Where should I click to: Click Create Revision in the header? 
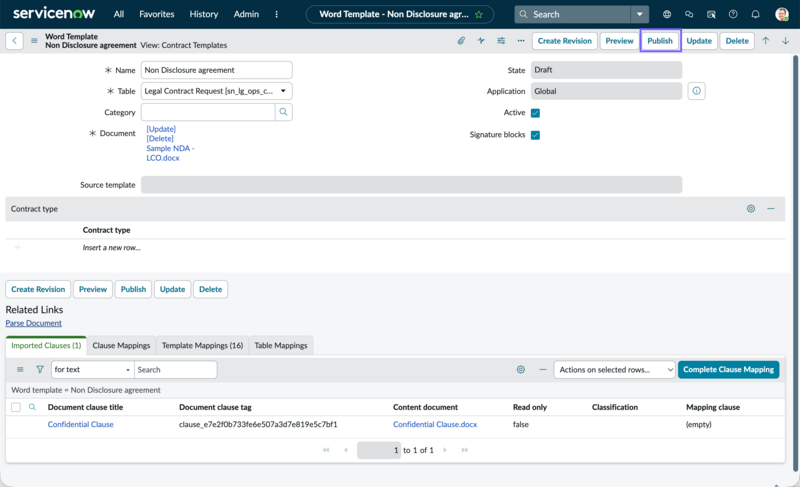point(564,41)
